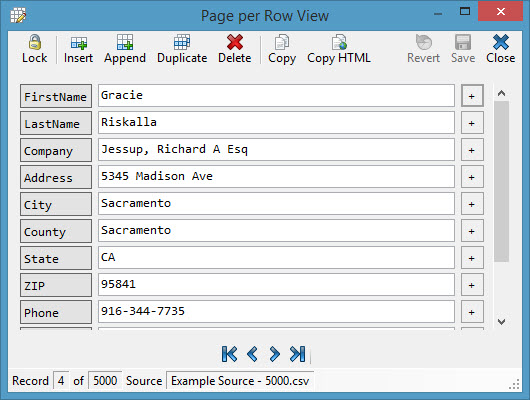Image resolution: width=530 pixels, height=400 pixels.
Task: Click the State label button
Action: 56,258
